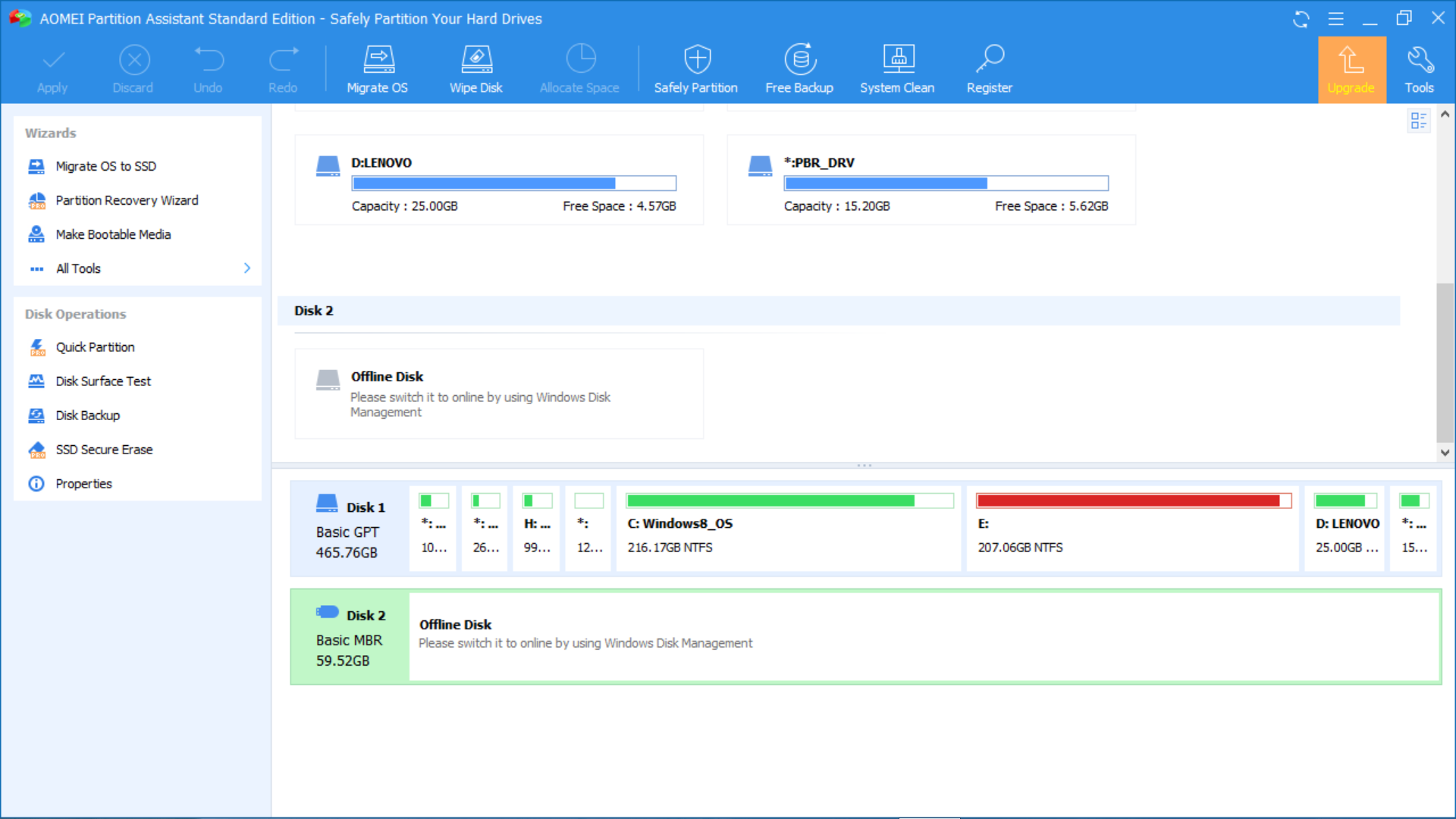This screenshot has width=1456, height=819.
Task: Click the Register key icon
Action: click(x=990, y=59)
